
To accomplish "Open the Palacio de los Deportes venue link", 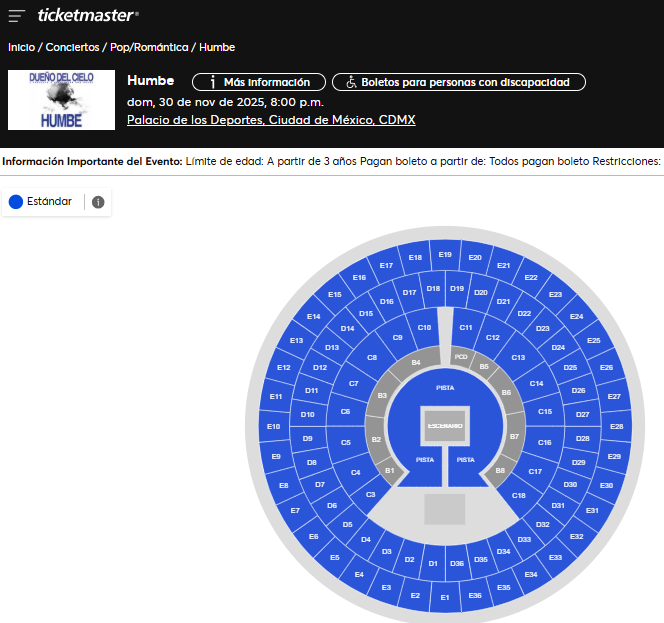I will [x=271, y=120].
